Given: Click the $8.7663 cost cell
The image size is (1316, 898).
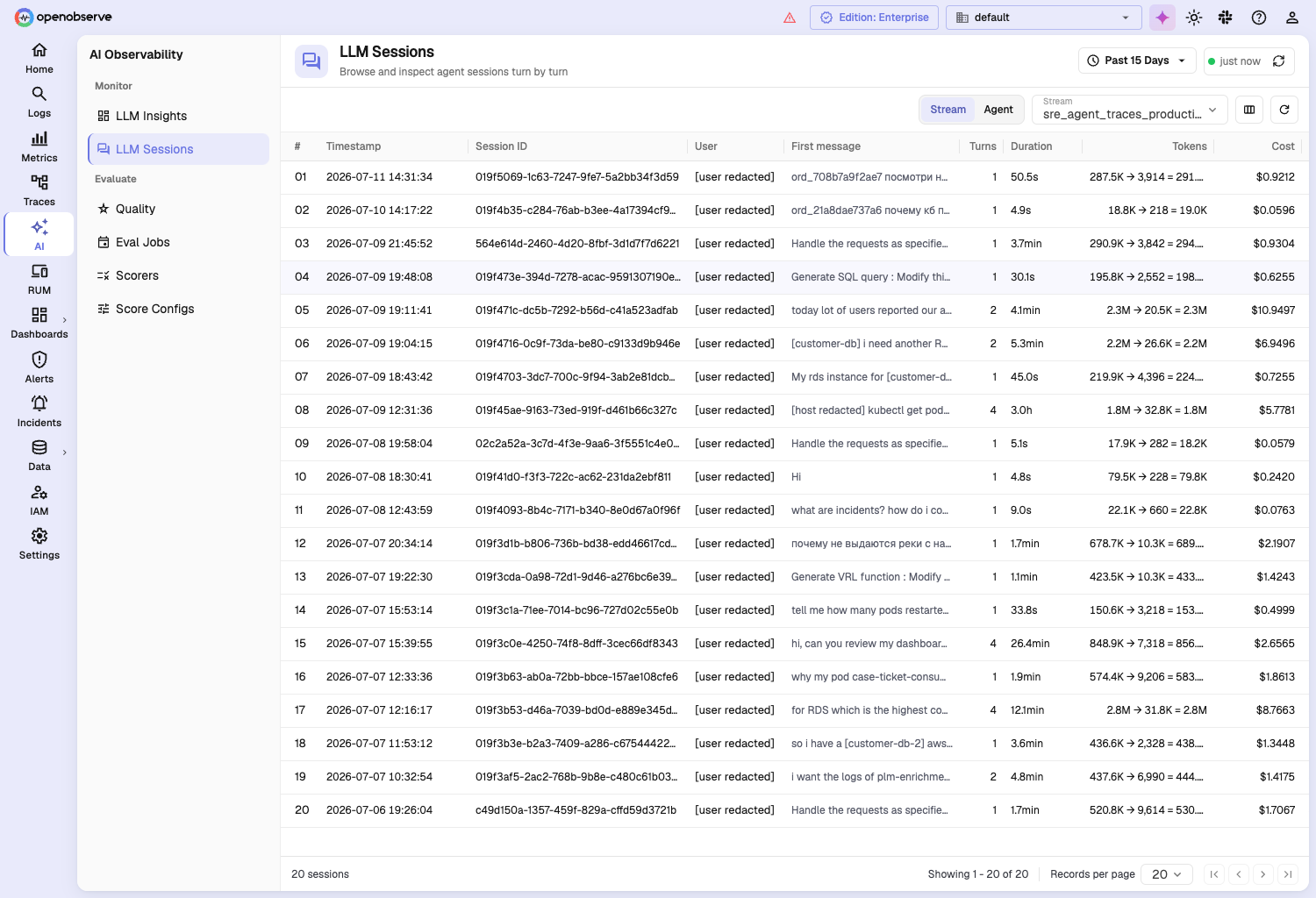Looking at the screenshot, I should (x=1276, y=710).
